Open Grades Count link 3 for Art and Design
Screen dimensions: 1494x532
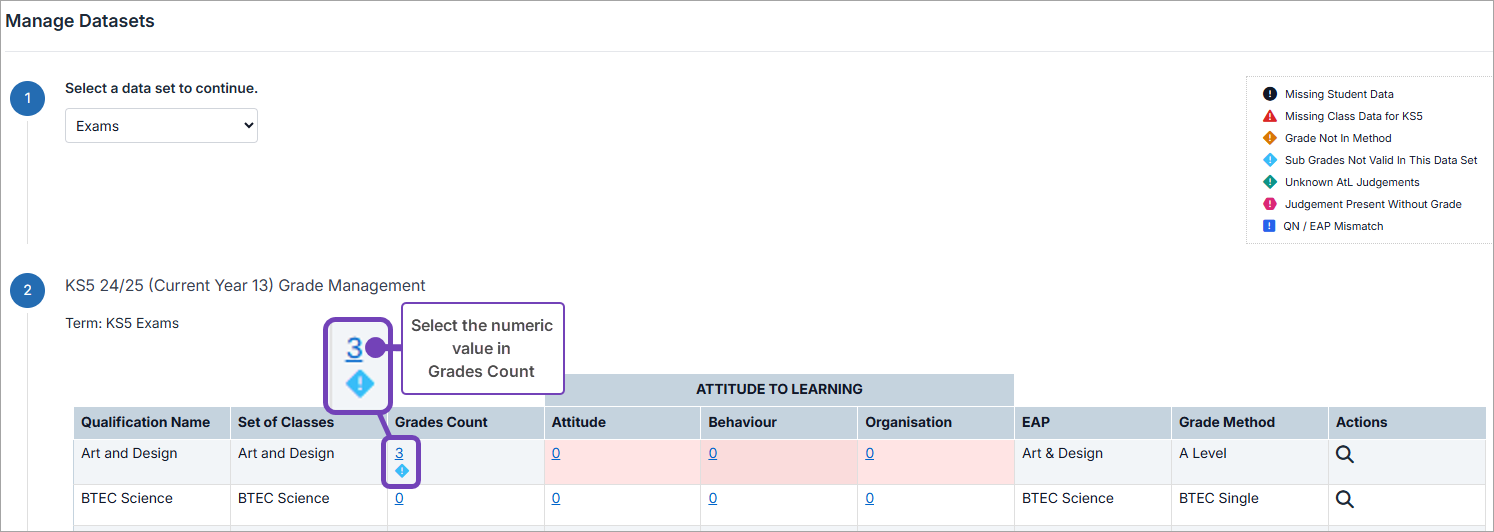pos(399,453)
